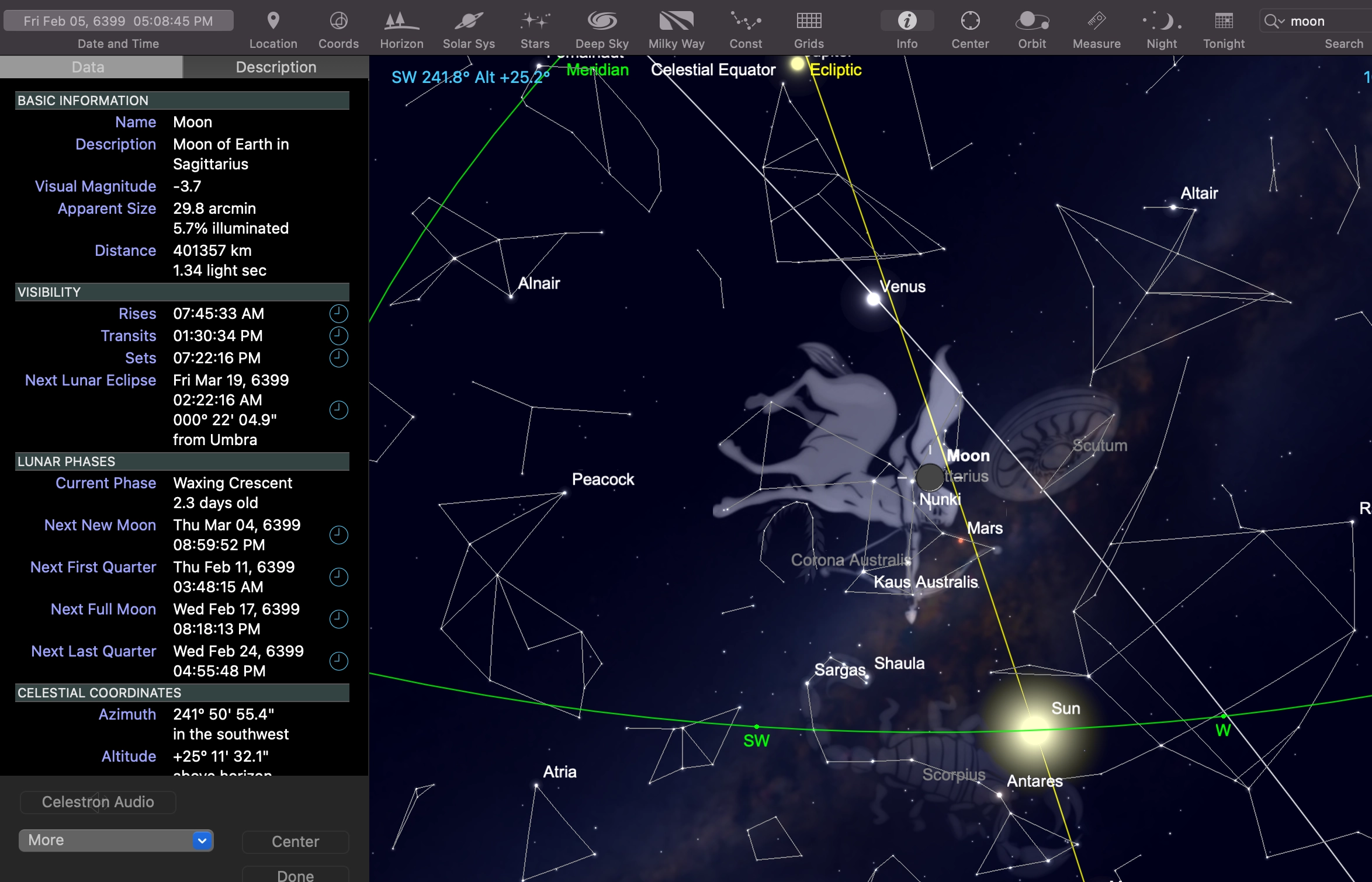Click the clock icon beside Rises time
This screenshot has width=1372, height=882.
[x=339, y=314]
